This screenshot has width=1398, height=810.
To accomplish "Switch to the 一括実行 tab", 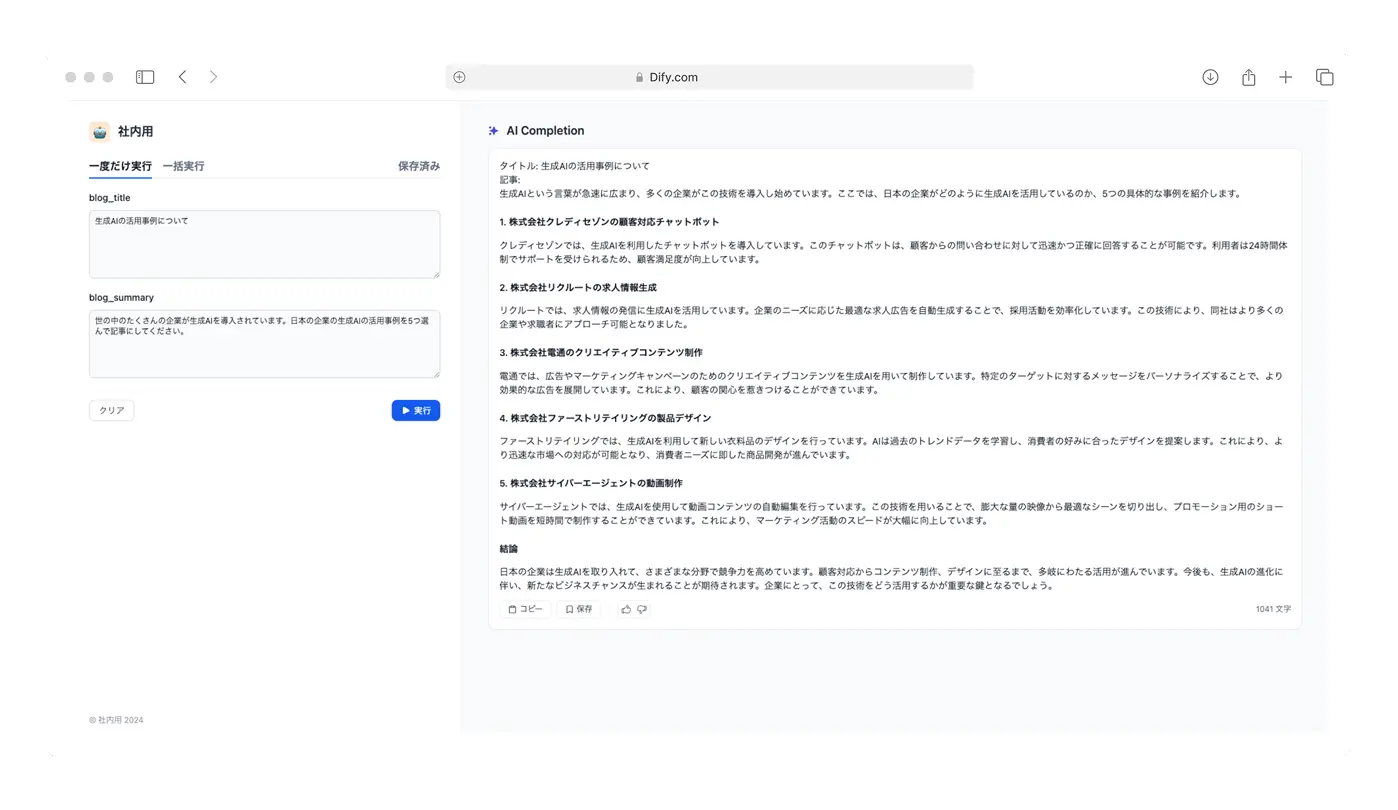I will [183, 166].
